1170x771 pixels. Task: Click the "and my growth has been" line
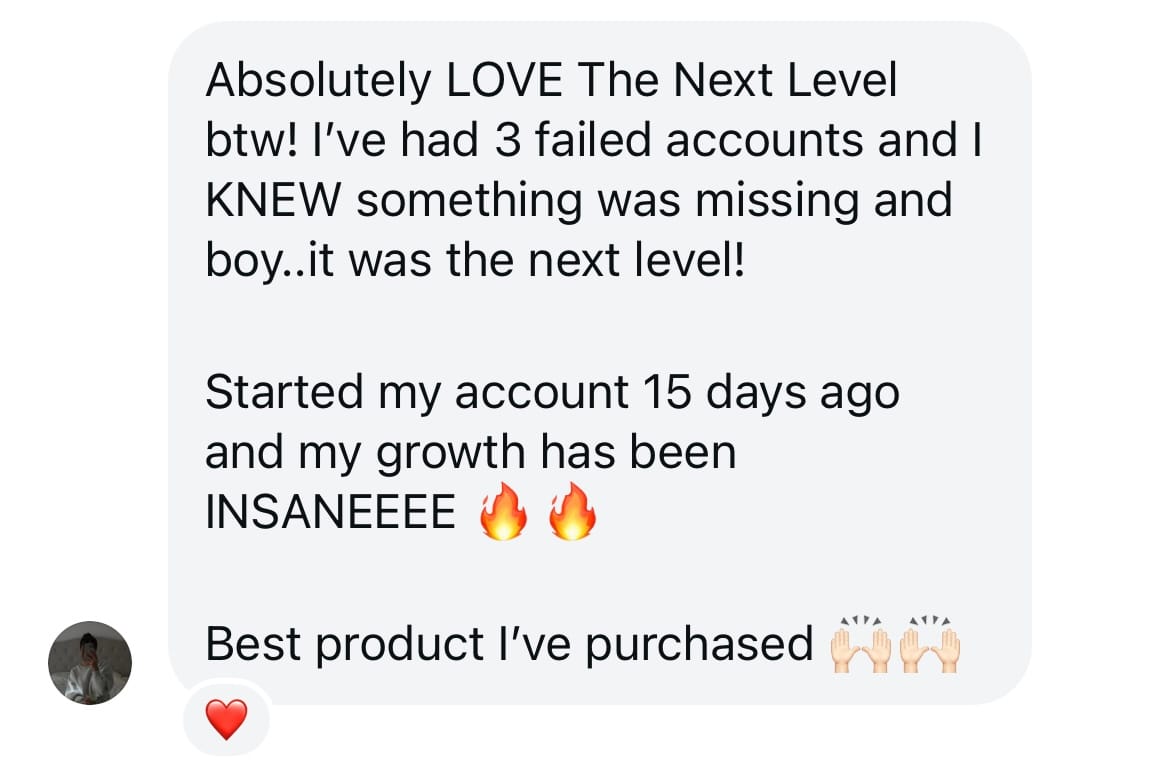470,453
